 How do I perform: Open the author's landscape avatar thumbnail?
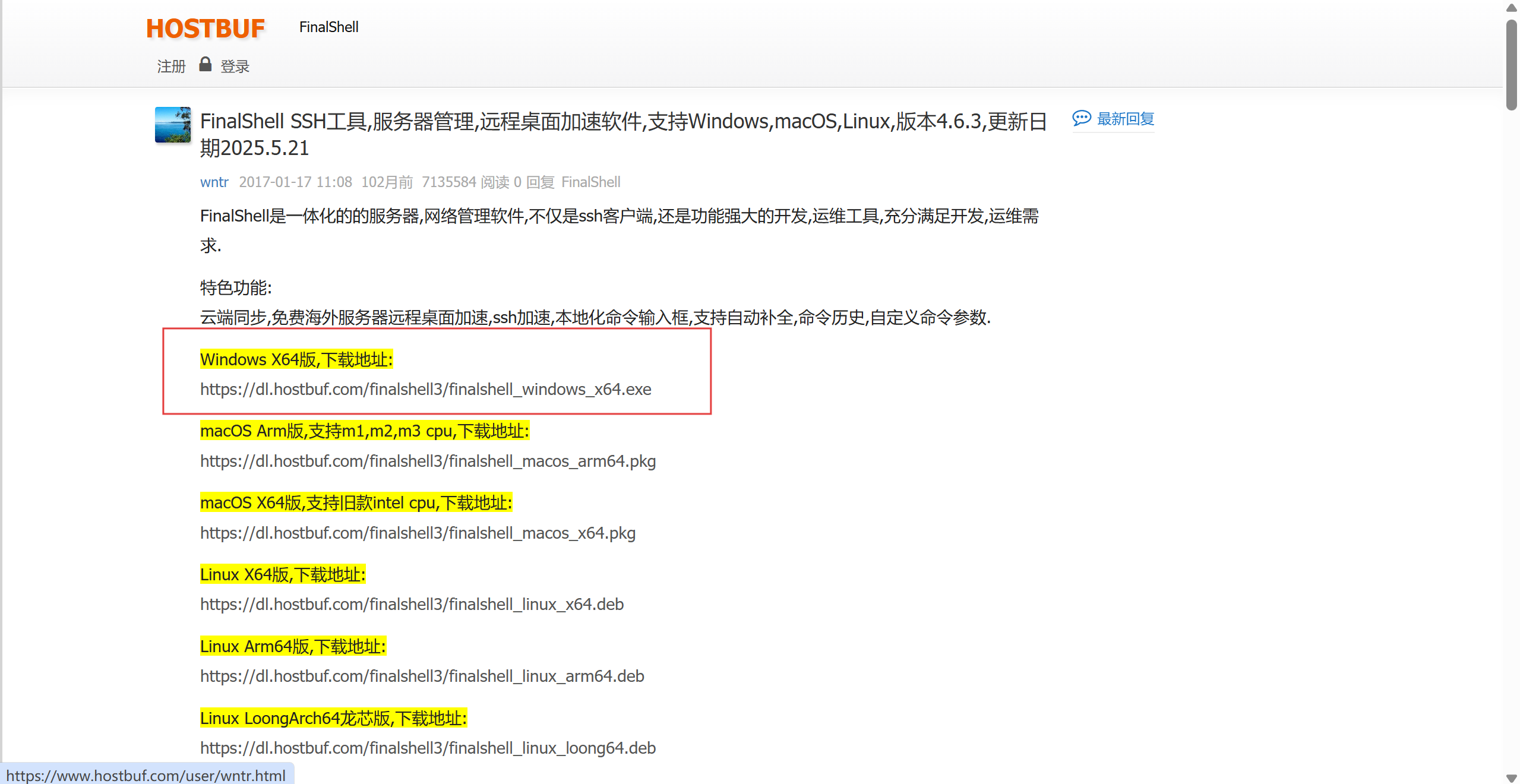coord(173,125)
